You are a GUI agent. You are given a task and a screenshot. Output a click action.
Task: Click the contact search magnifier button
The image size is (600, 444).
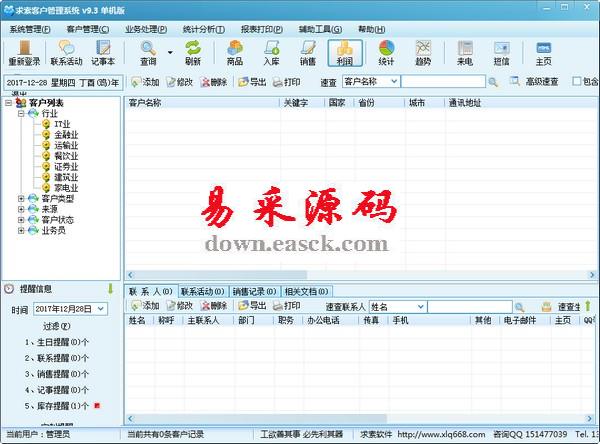point(519,307)
